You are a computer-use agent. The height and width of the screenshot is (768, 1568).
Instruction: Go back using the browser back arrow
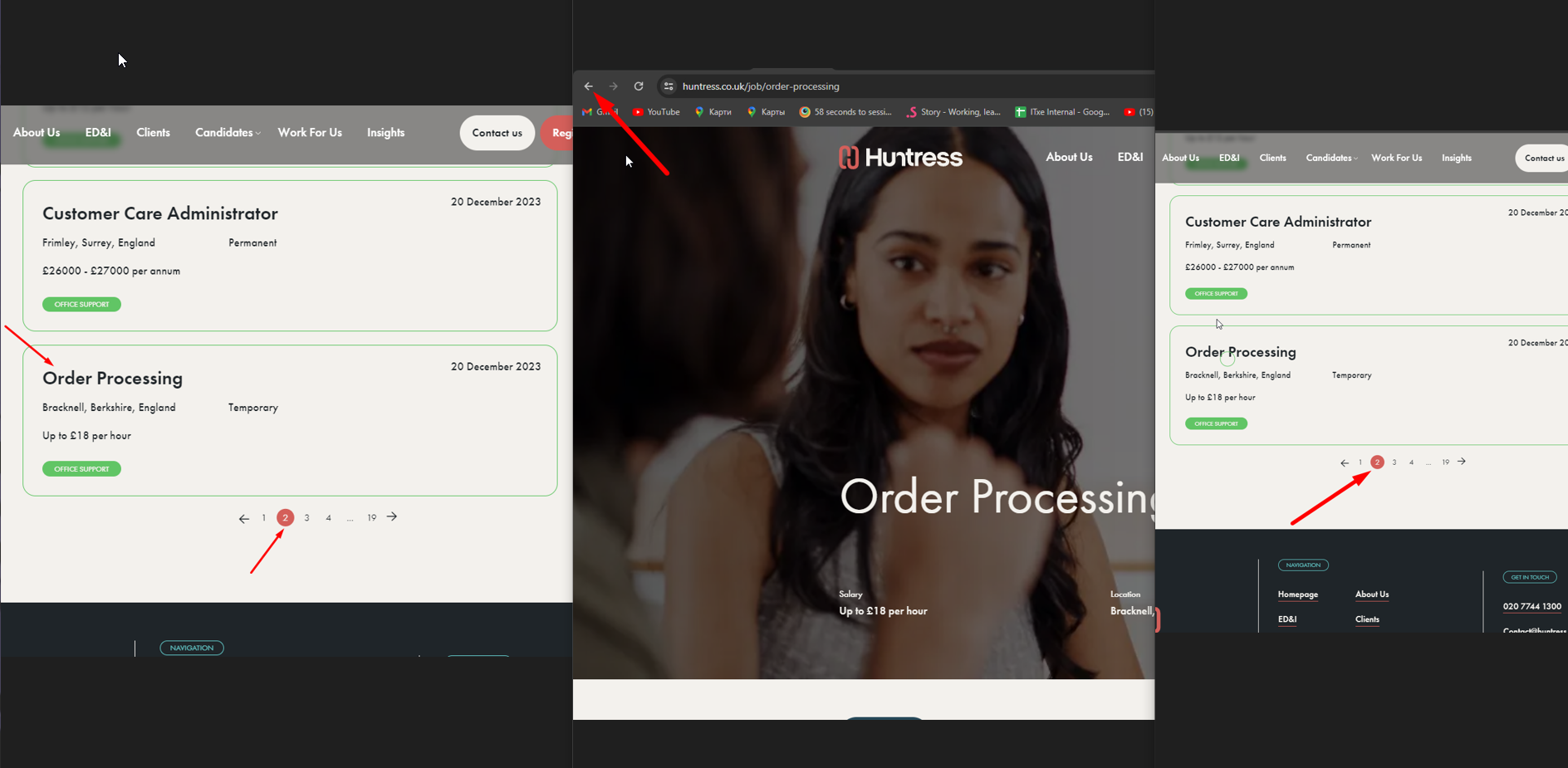(588, 86)
